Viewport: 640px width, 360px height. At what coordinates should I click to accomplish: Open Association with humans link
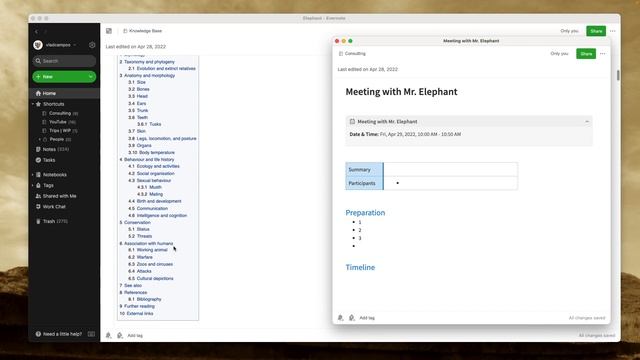149,243
